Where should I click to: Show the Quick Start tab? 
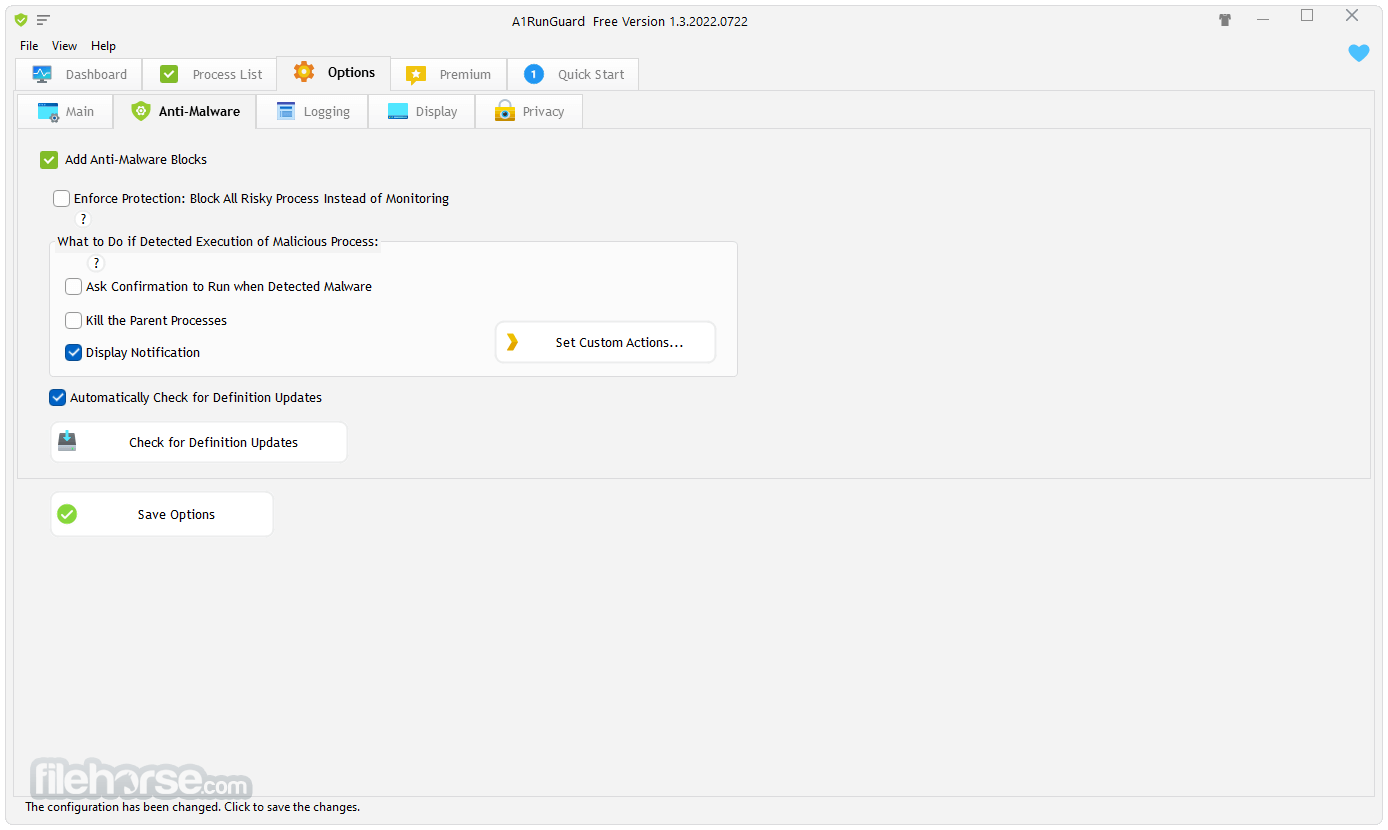(573, 74)
